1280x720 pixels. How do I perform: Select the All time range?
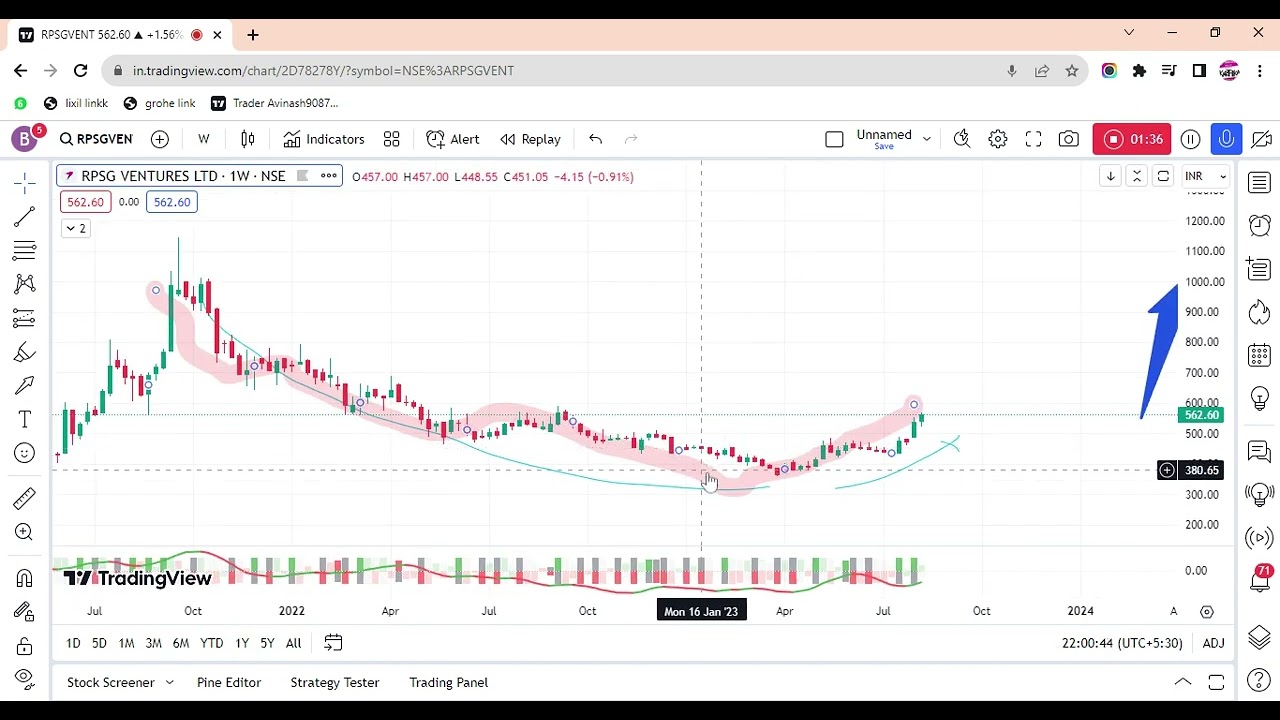(x=293, y=643)
